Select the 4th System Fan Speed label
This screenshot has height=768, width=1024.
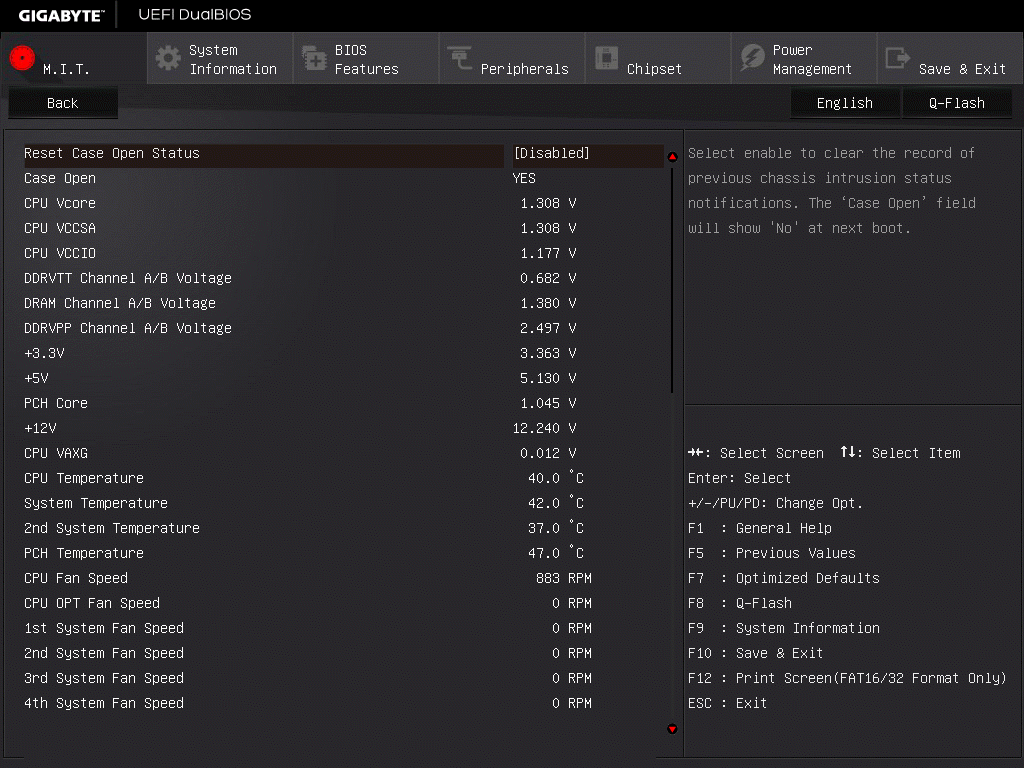[x=104, y=703]
